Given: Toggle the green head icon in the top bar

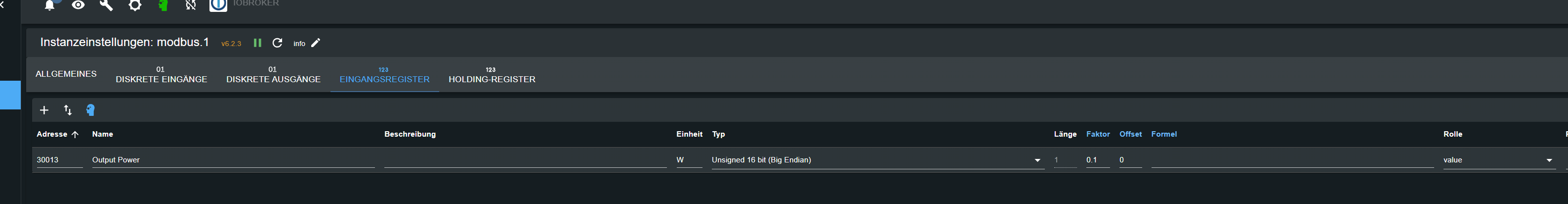Looking at the screenshot, I should click(x=163, y=5).
